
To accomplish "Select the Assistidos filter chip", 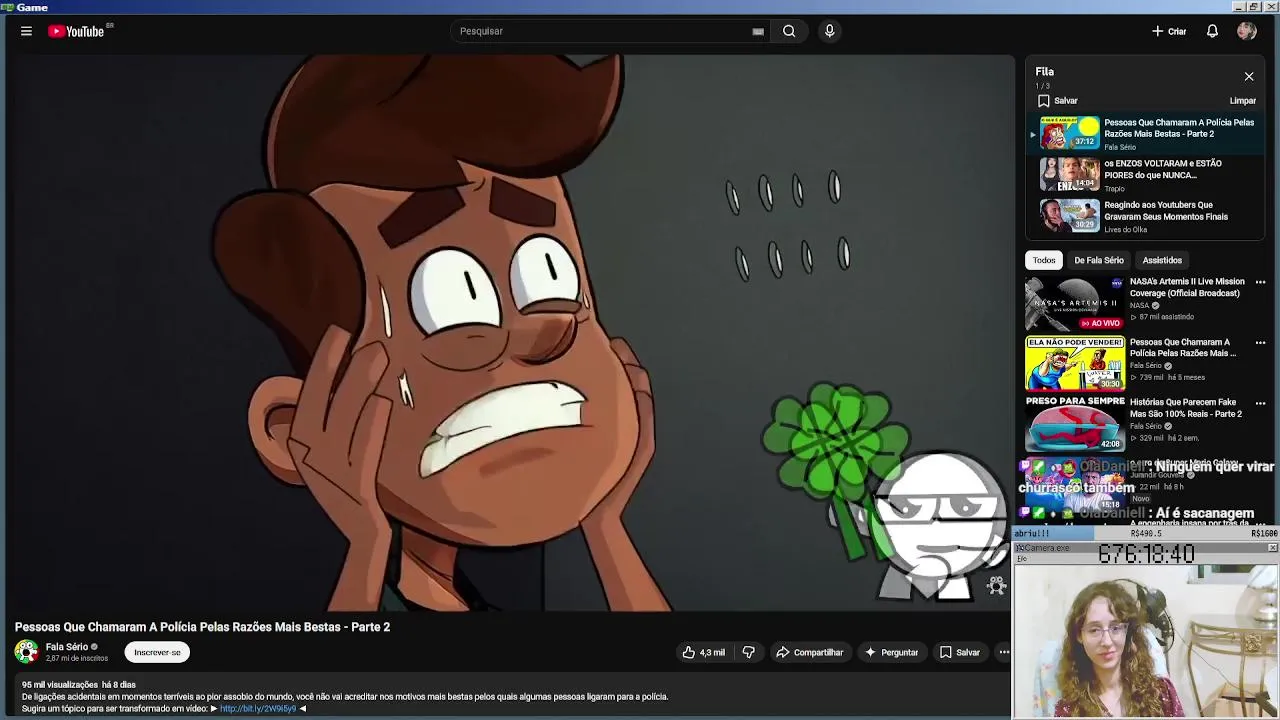I will [1162, 260].
